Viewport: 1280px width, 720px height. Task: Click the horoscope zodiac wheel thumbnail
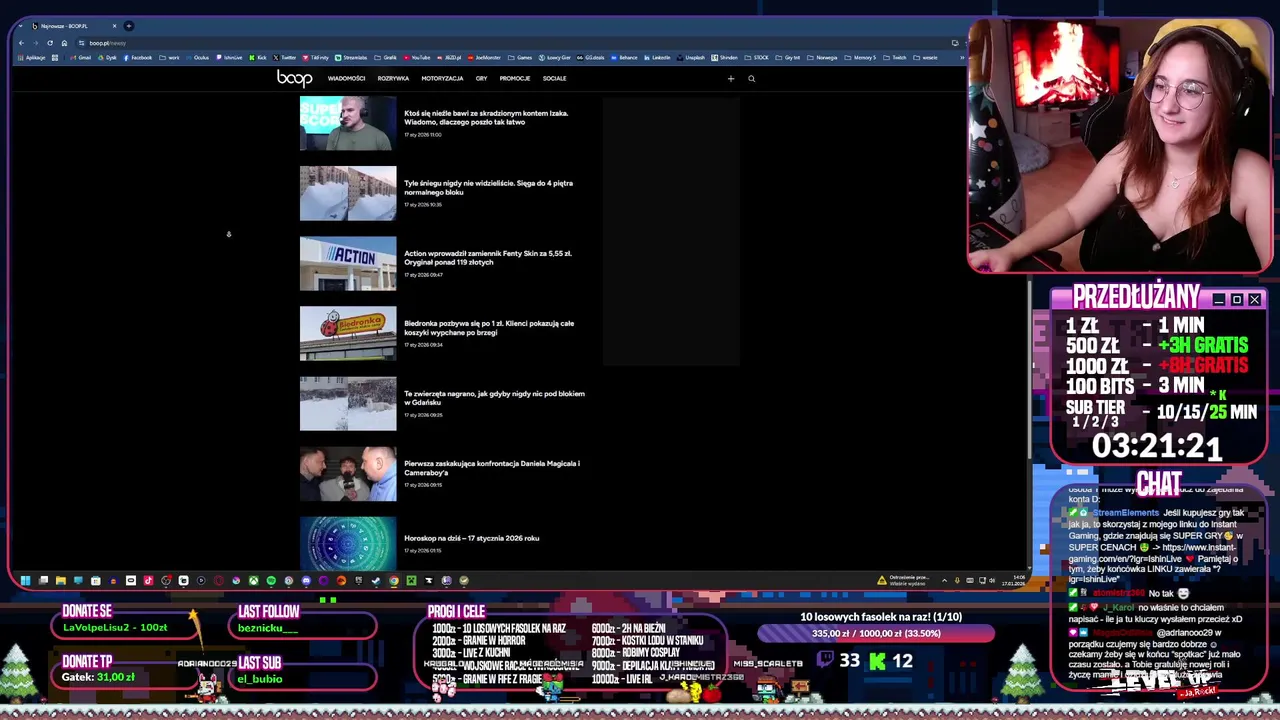(348, 543)
